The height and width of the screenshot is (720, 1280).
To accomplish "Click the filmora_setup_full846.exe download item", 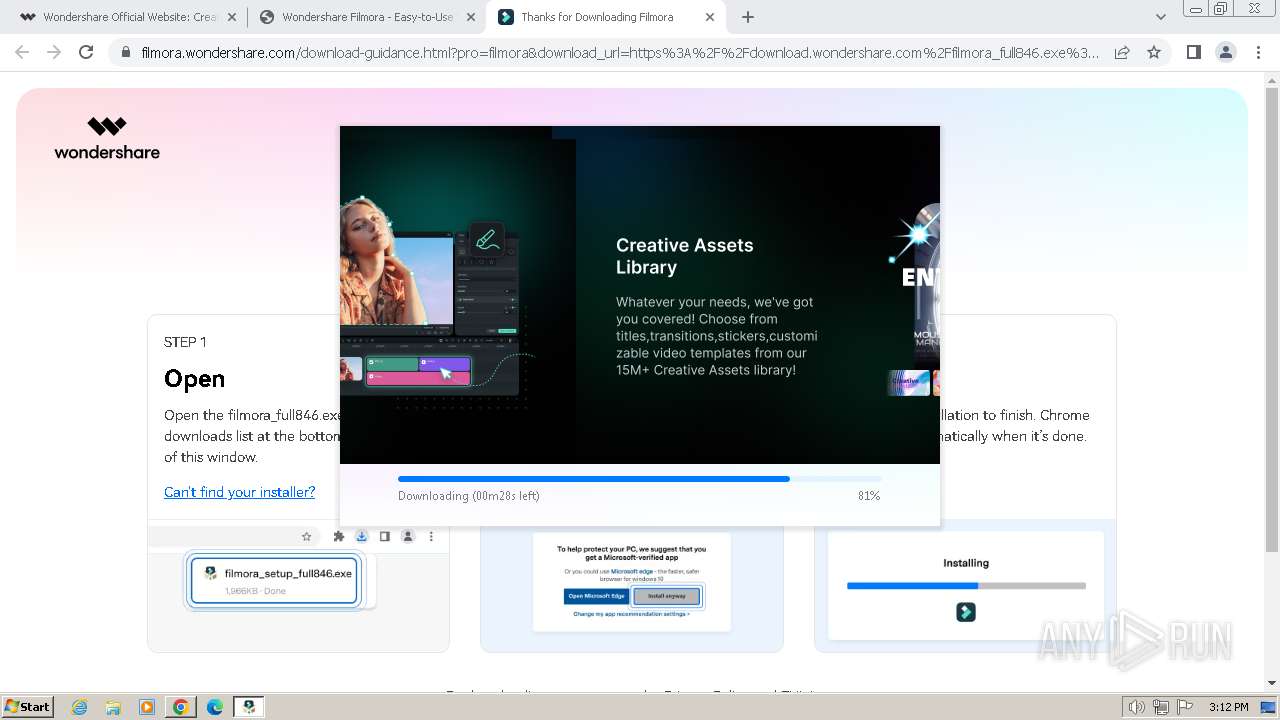I will pos(274,580).
